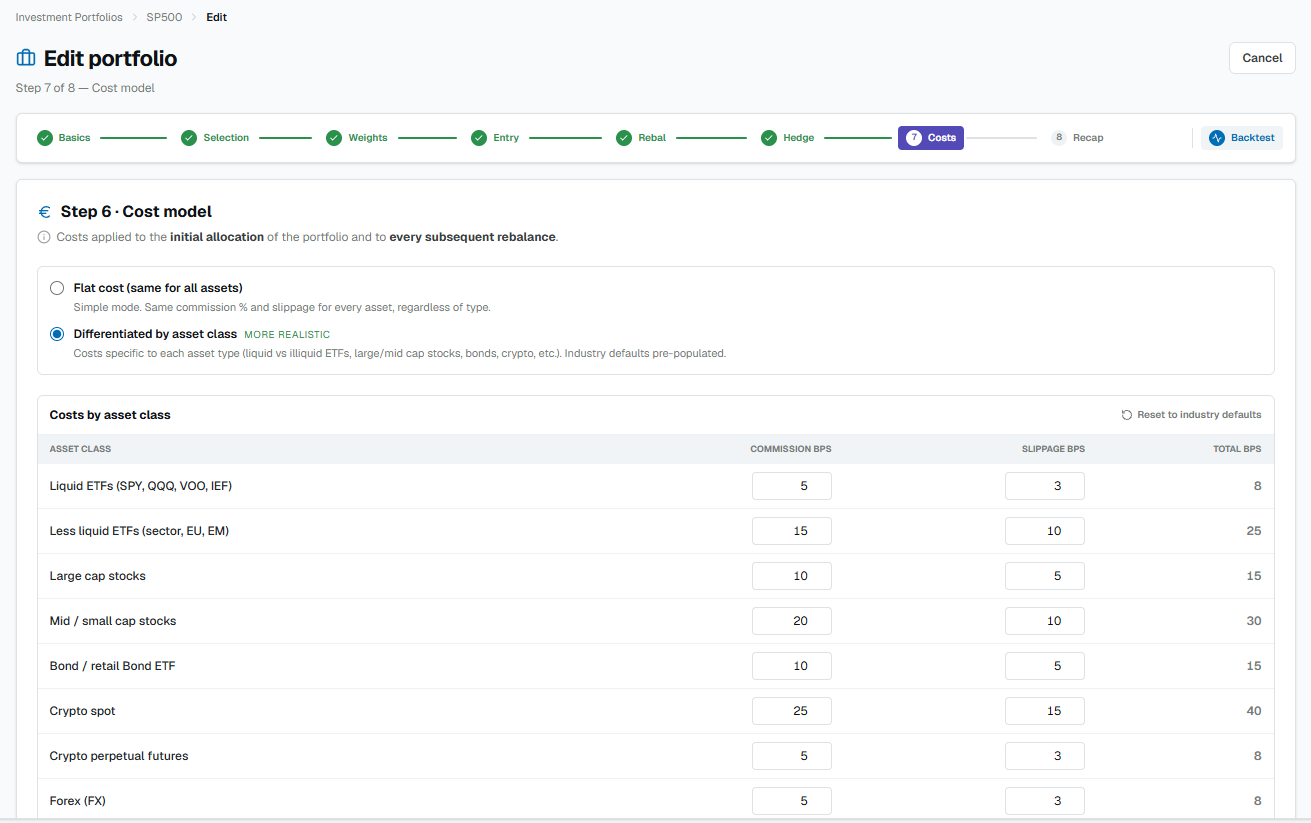The width and height of the screenshot is (1311, 823).
Task: Edit Forex (FX) slippage field
Action: (x=1045, y=801)
